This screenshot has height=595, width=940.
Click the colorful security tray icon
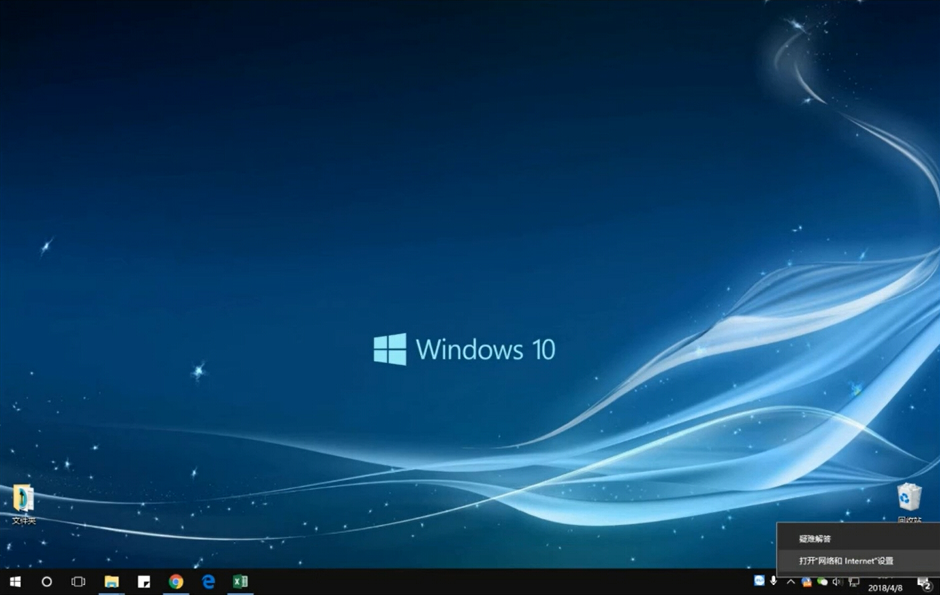point(807,582)
